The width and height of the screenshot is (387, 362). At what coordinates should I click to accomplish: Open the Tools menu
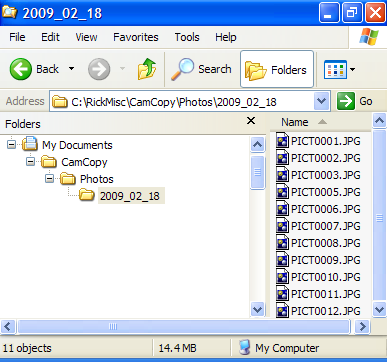click(187, 37)
